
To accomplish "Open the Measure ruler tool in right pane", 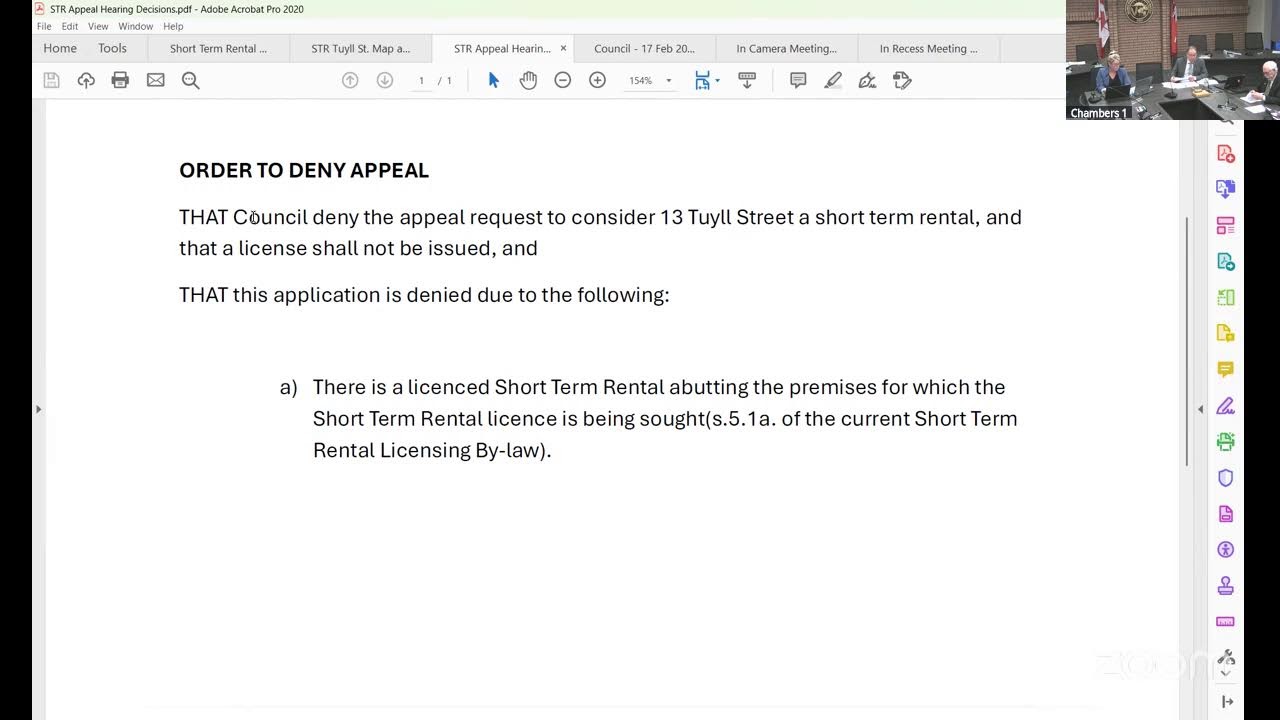I will [x=1225, y=621].
